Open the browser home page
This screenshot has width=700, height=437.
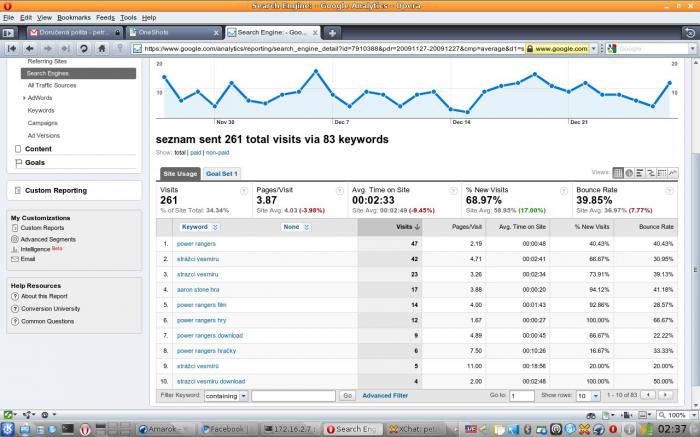[x=102, y=48]
